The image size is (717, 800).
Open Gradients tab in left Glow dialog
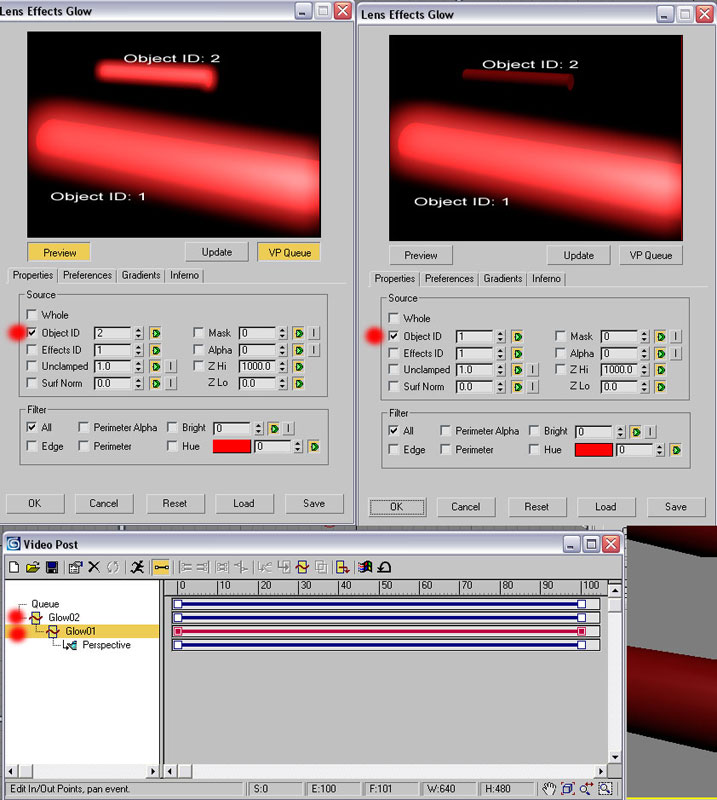141,276
